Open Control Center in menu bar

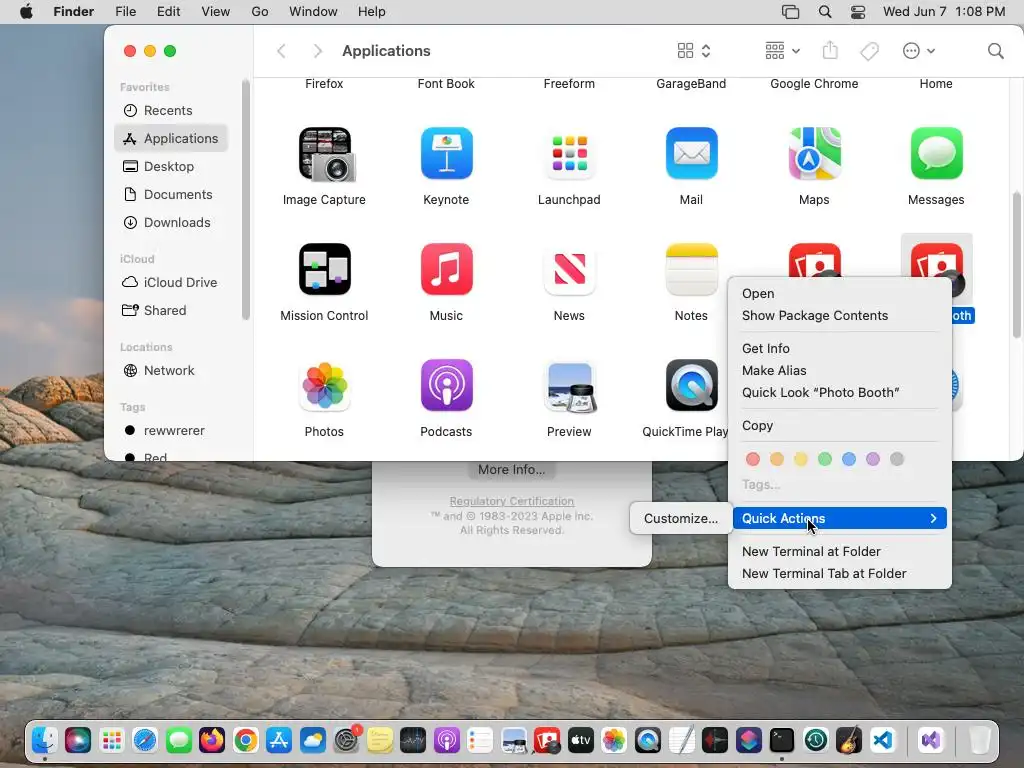(x=858, y=12)
